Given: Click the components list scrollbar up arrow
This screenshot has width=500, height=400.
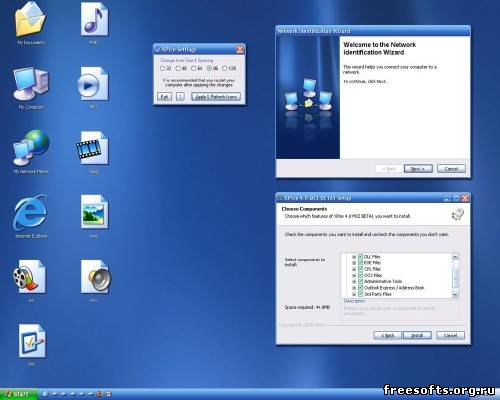Looking at the screenshot, I should (x=455, y=257).
